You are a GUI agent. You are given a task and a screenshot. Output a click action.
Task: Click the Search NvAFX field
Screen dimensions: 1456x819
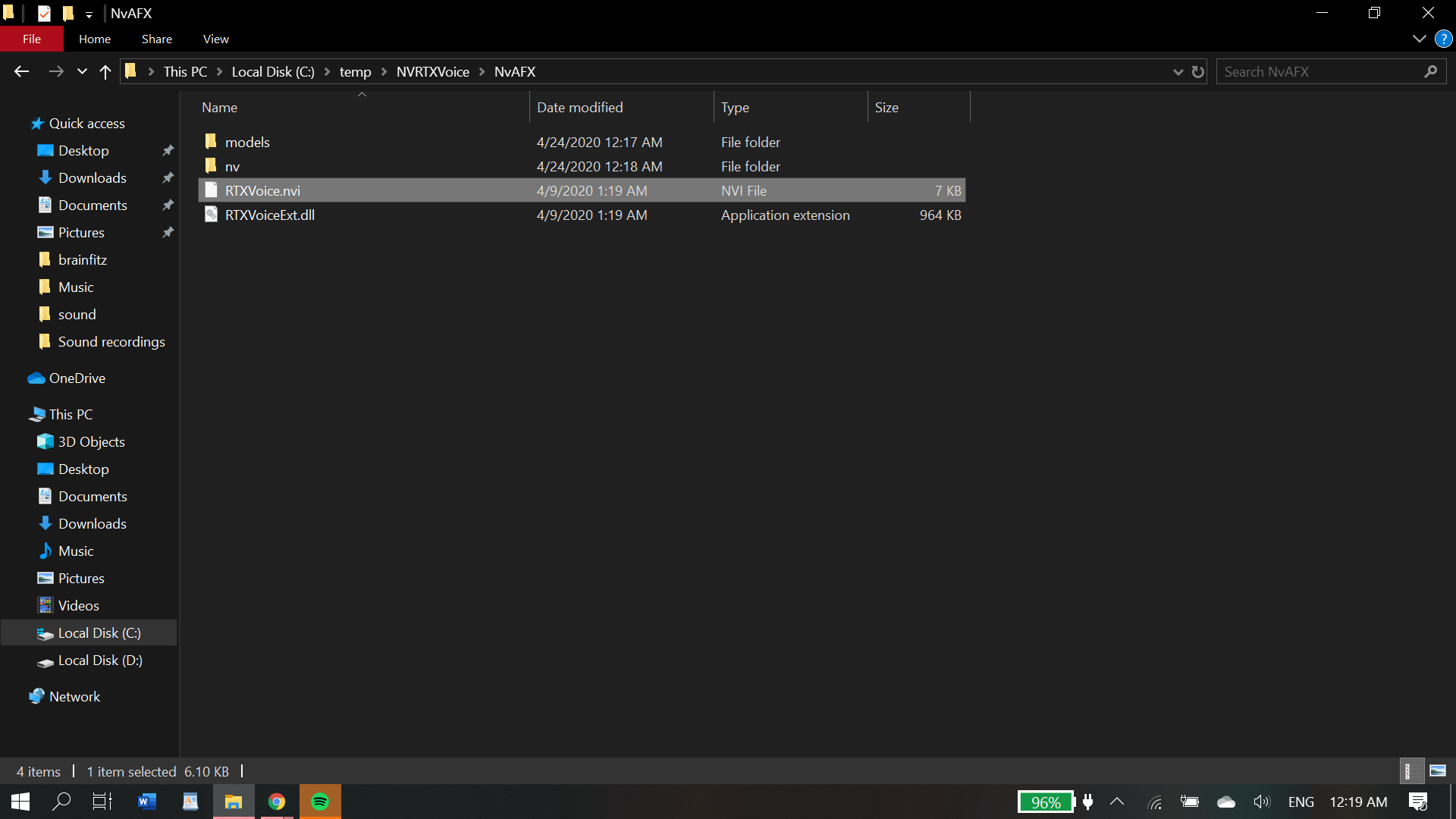click(1319, 71)
